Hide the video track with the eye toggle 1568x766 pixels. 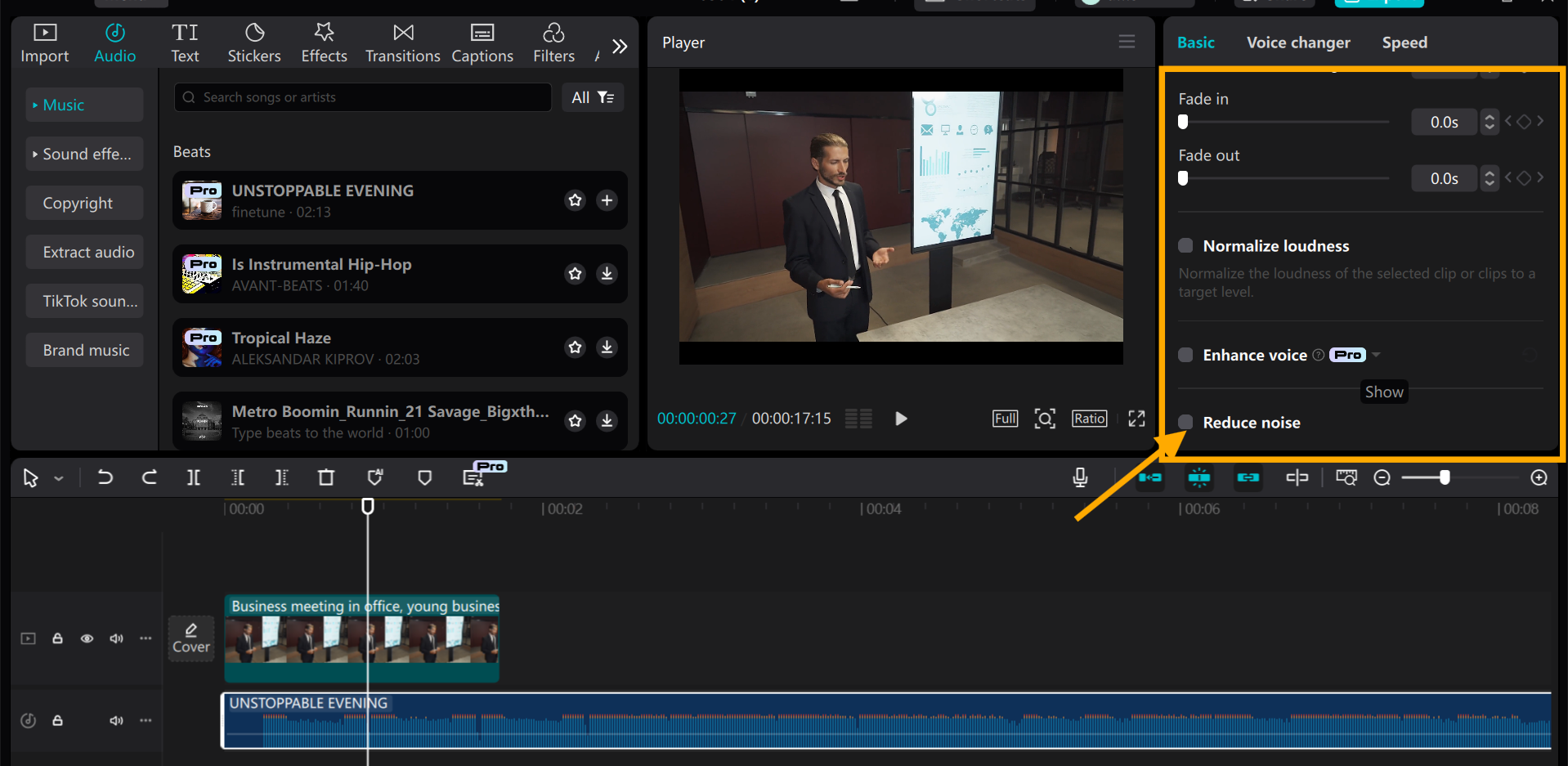point(87,638)
